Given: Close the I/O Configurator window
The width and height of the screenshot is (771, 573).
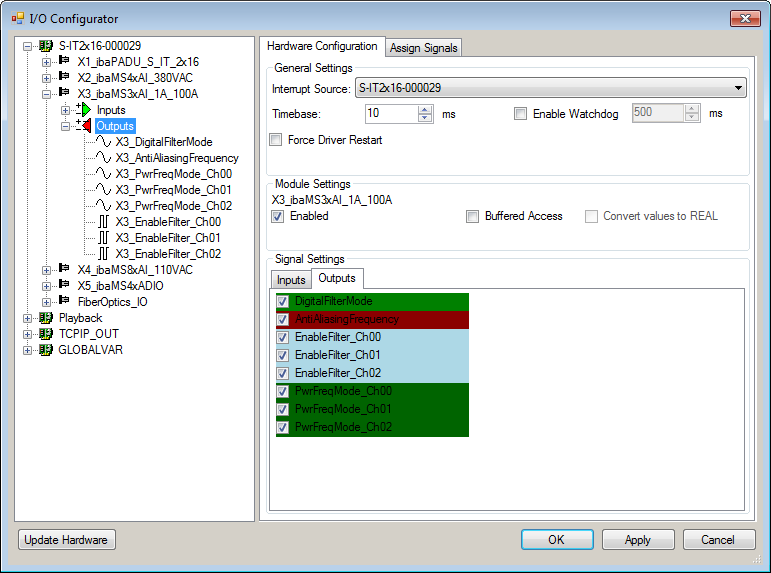Looking at the screenshot, I should (x=745, y=18).
